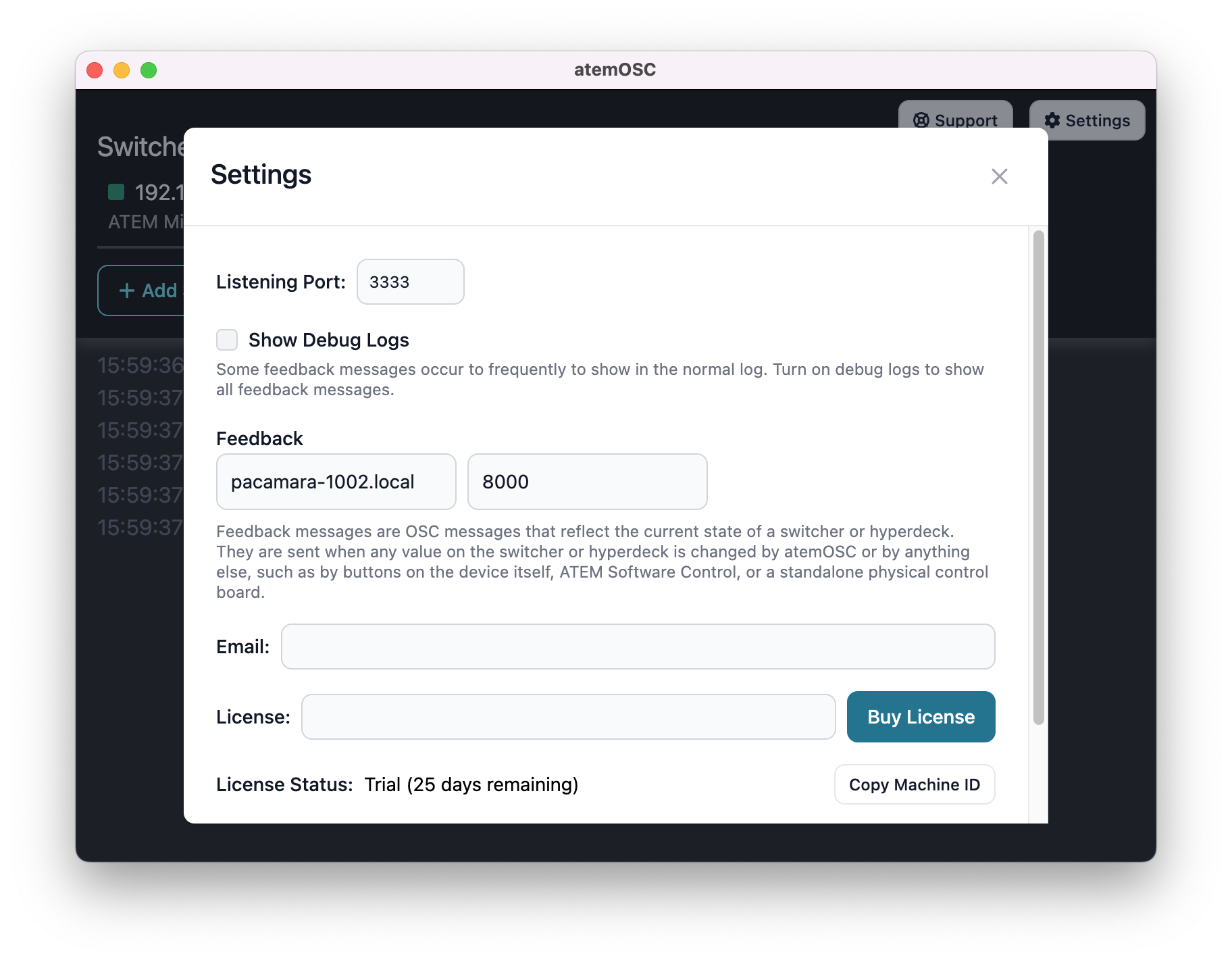Click the Settings gear button behind dialog

(x=1087, y=120)
